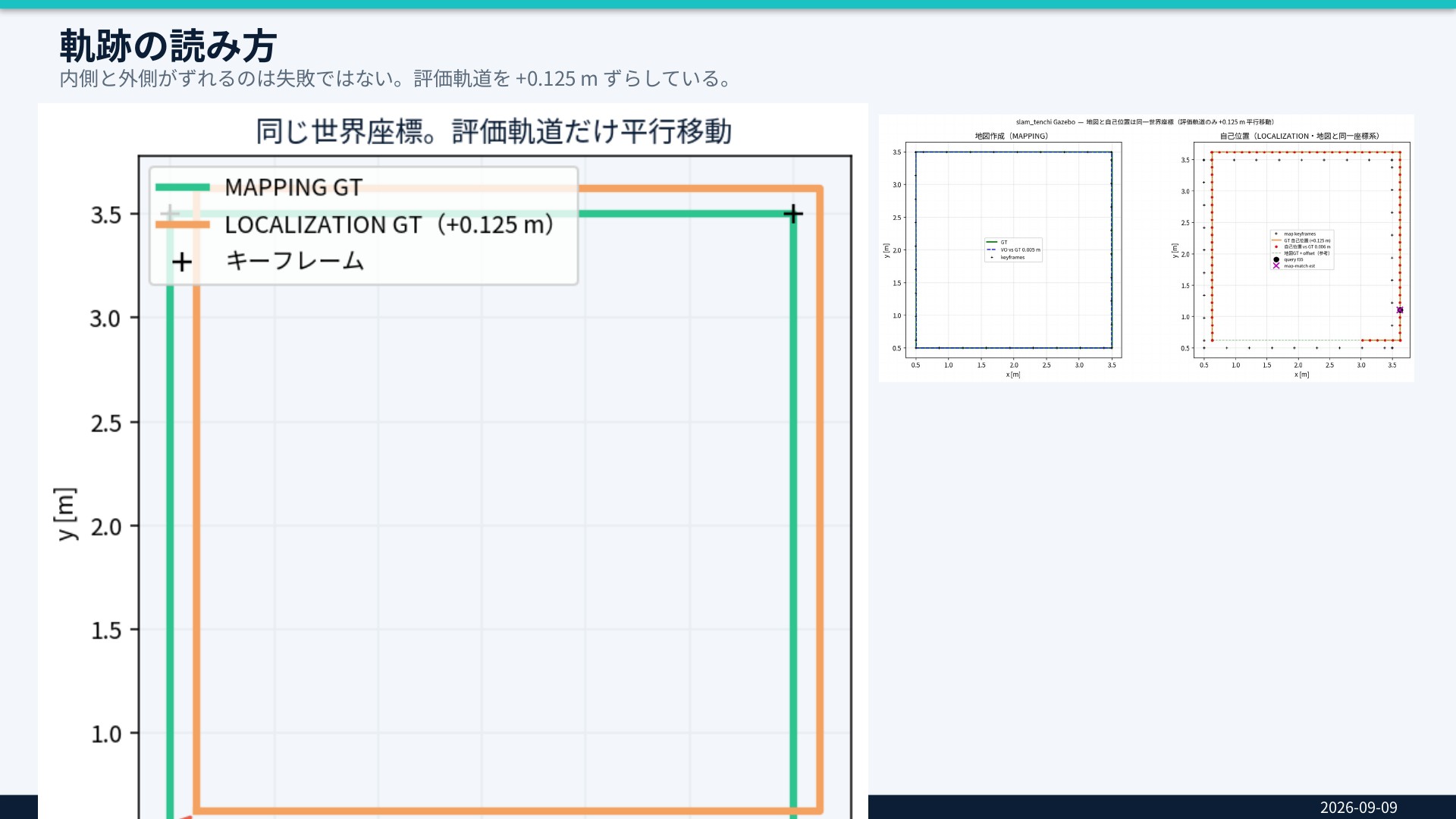This screenshot has width=1456, height=819.
Task: Click the 地図作成（MAPPING） subplot title
Action: 1012,136
